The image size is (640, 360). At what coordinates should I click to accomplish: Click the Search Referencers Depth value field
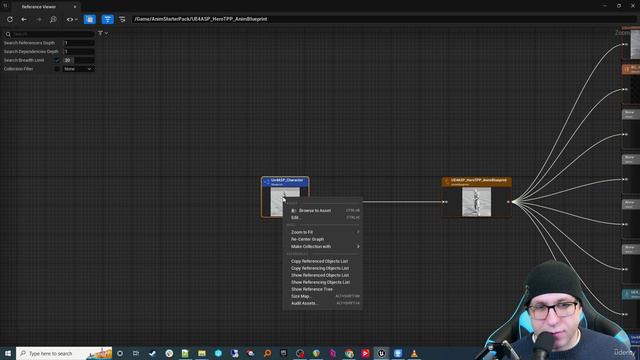point(79,43)
